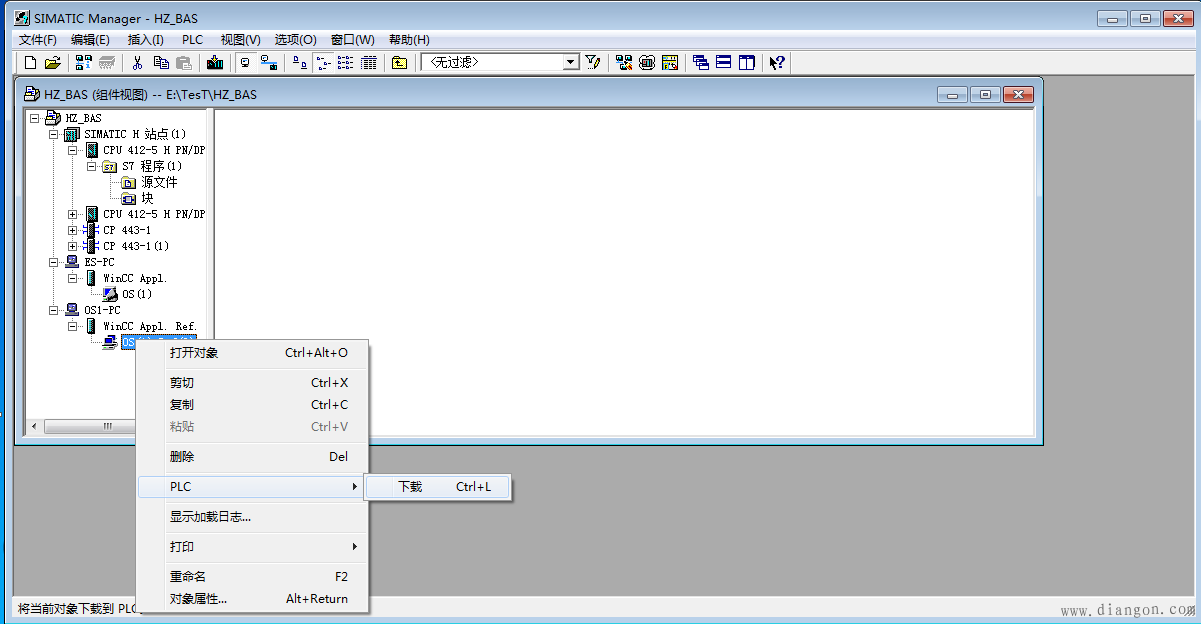Show accessible nodes via toolbar icon
The image size is (1201, 624).
click(x=83, y=62)
